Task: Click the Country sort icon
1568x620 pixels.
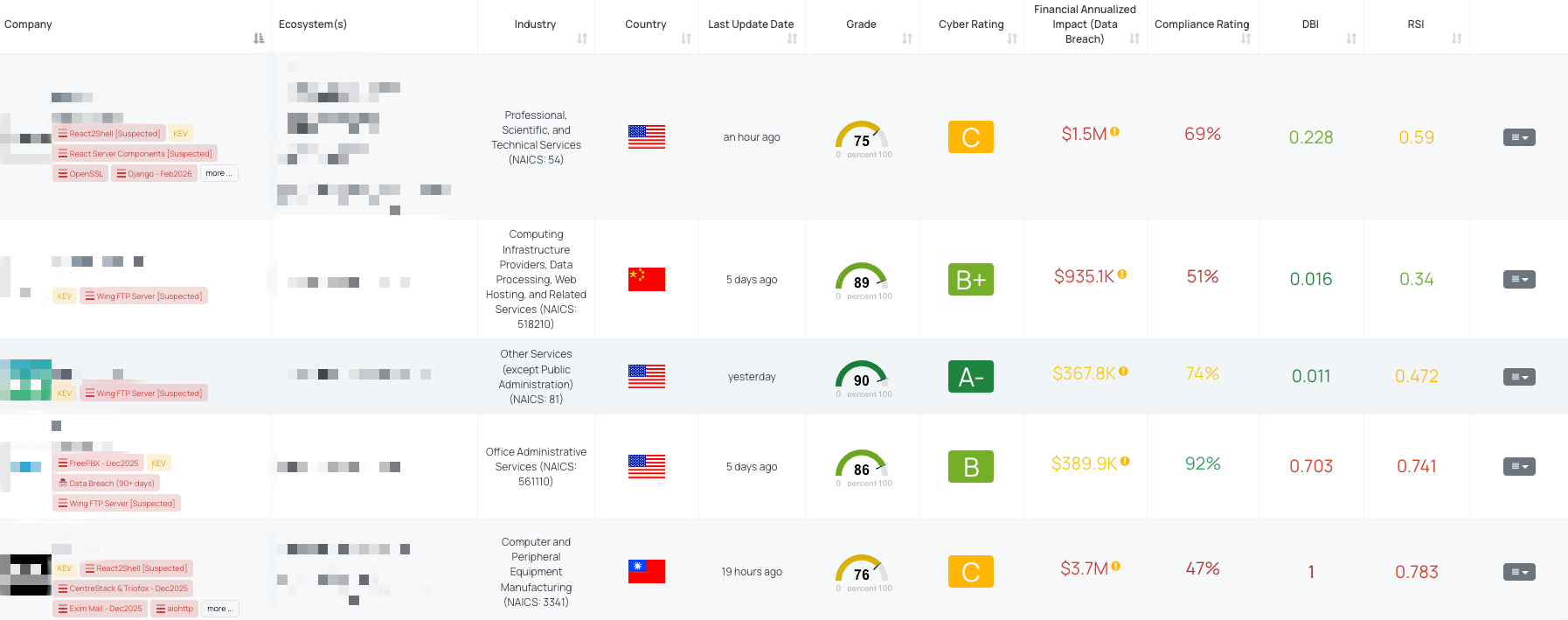Action: click(x=686, y=38)
